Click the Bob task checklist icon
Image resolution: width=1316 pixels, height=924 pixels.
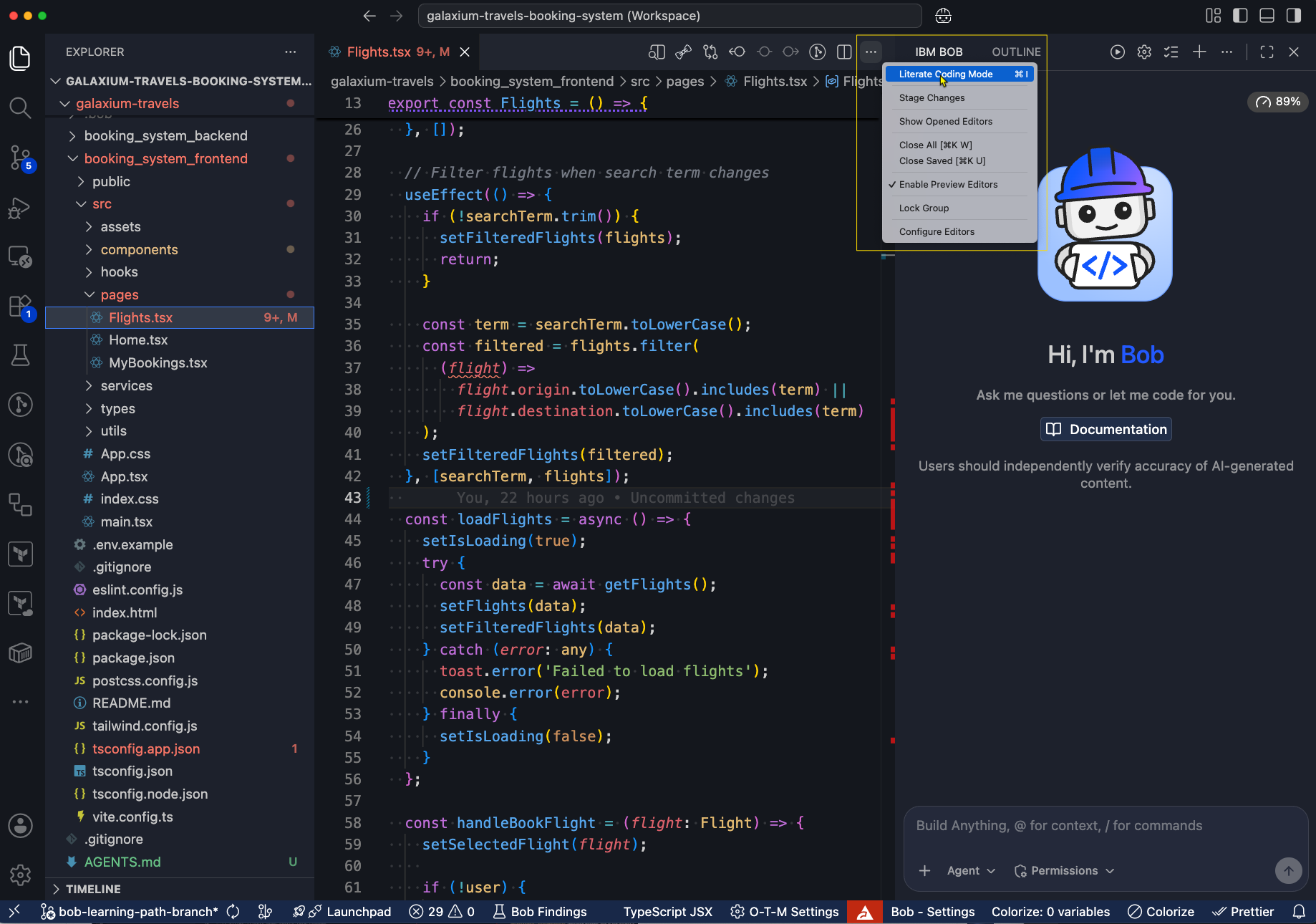tap(1171, 52)
